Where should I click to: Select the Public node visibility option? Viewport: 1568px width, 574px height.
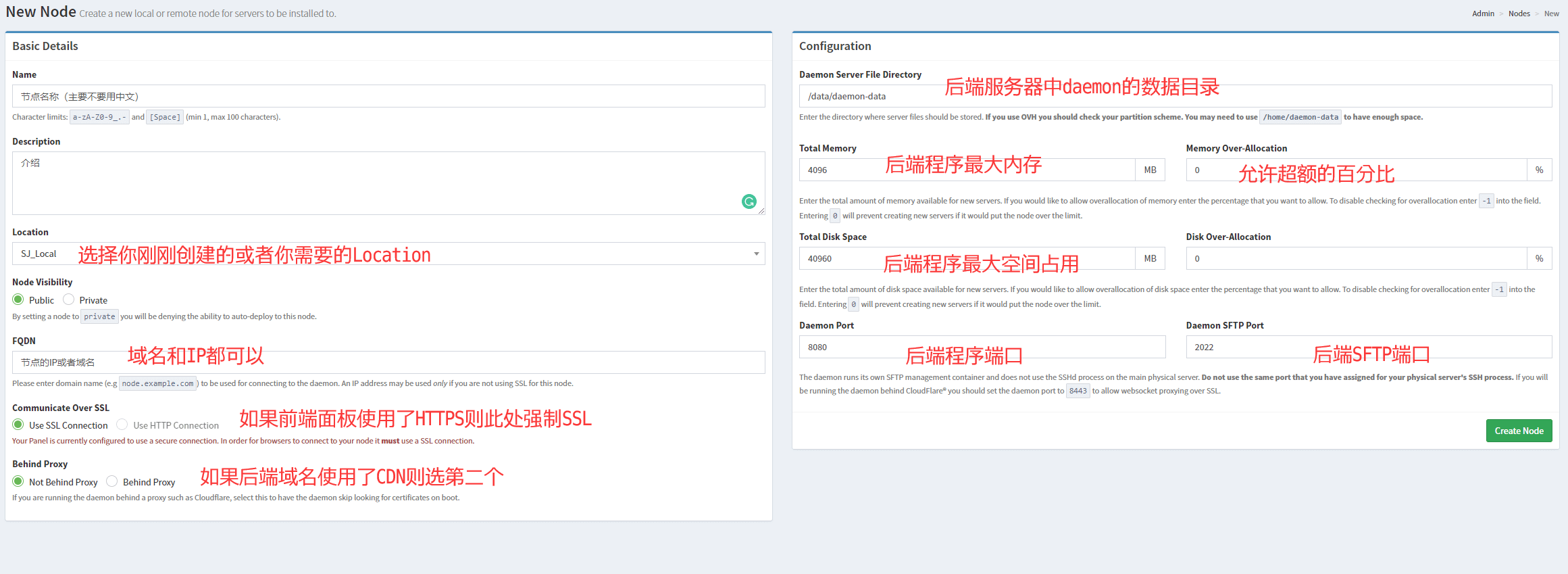click(x=18, y=300)
